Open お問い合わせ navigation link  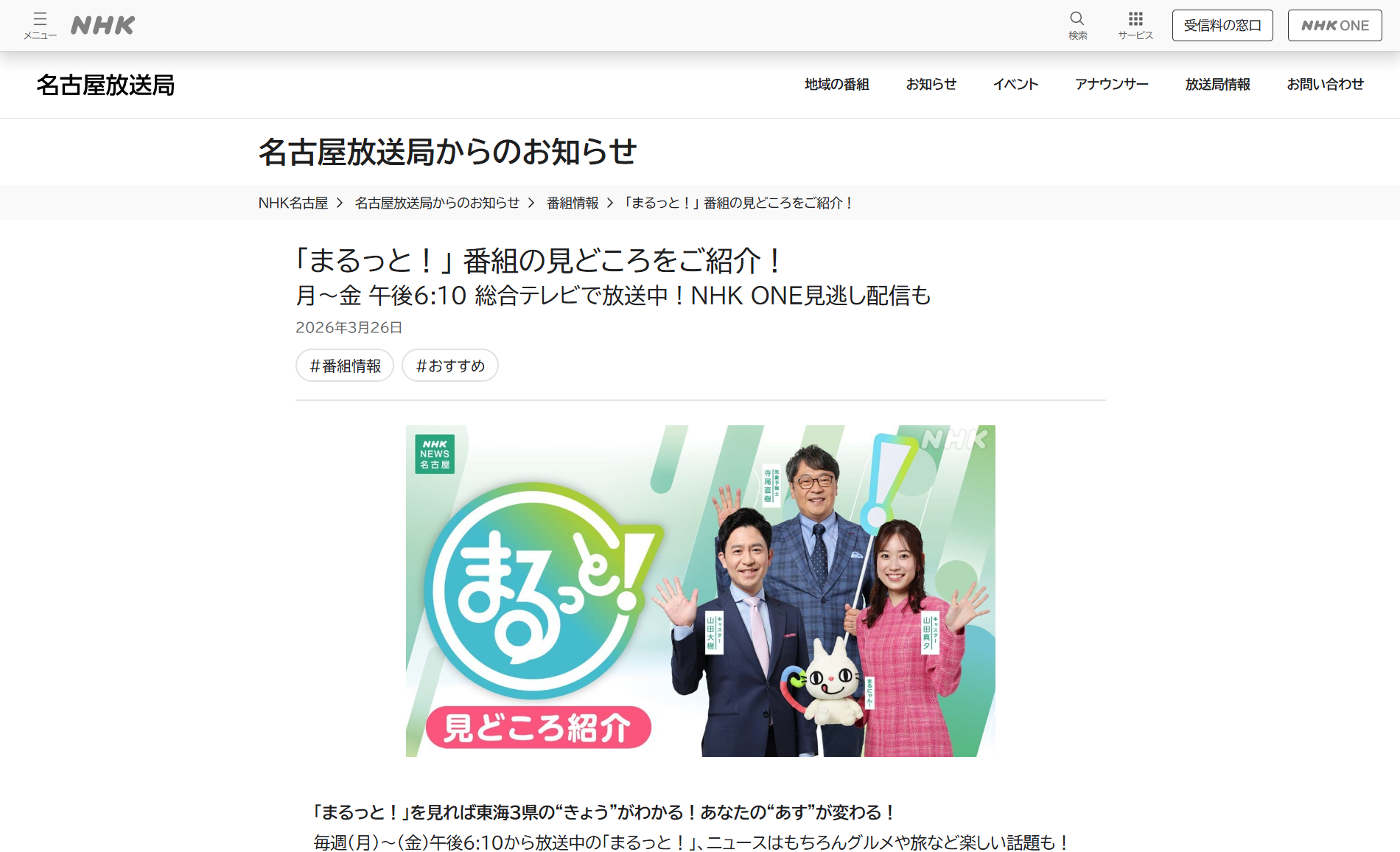tap(1325, 85)
